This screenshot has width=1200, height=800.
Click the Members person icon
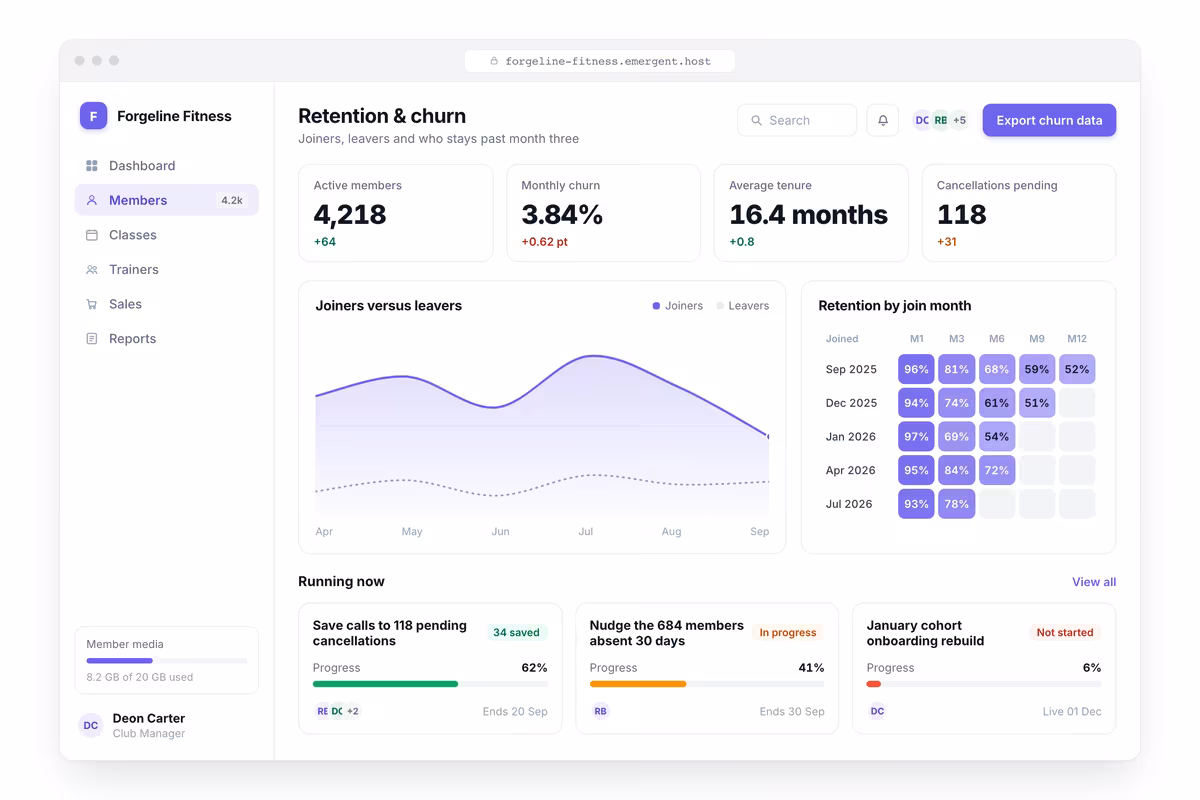(92, 200)
